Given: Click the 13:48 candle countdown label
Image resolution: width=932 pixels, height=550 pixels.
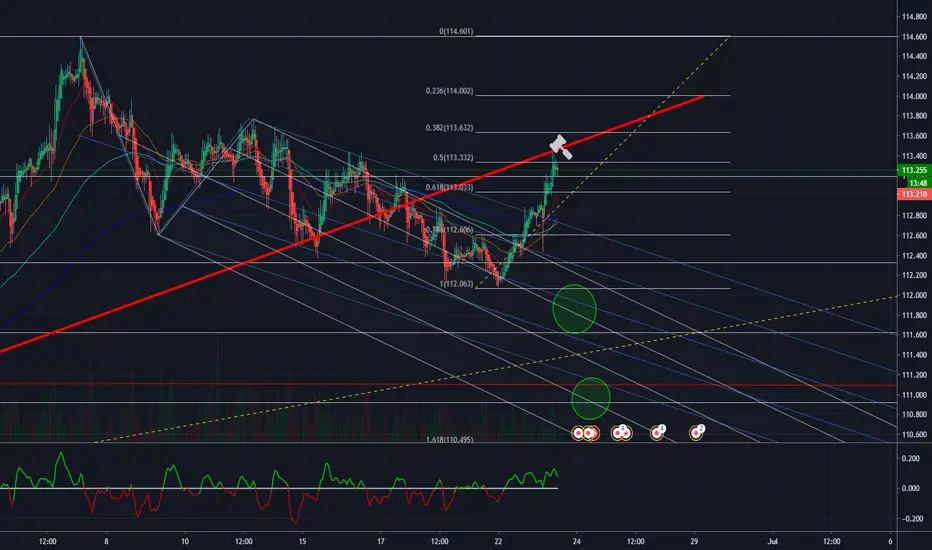Looking at the screenshot, I should click(918, 183).
